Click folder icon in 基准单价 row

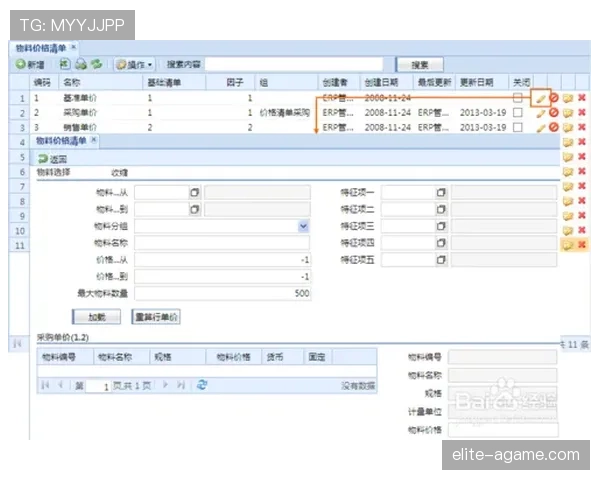[x=568, y=98]
